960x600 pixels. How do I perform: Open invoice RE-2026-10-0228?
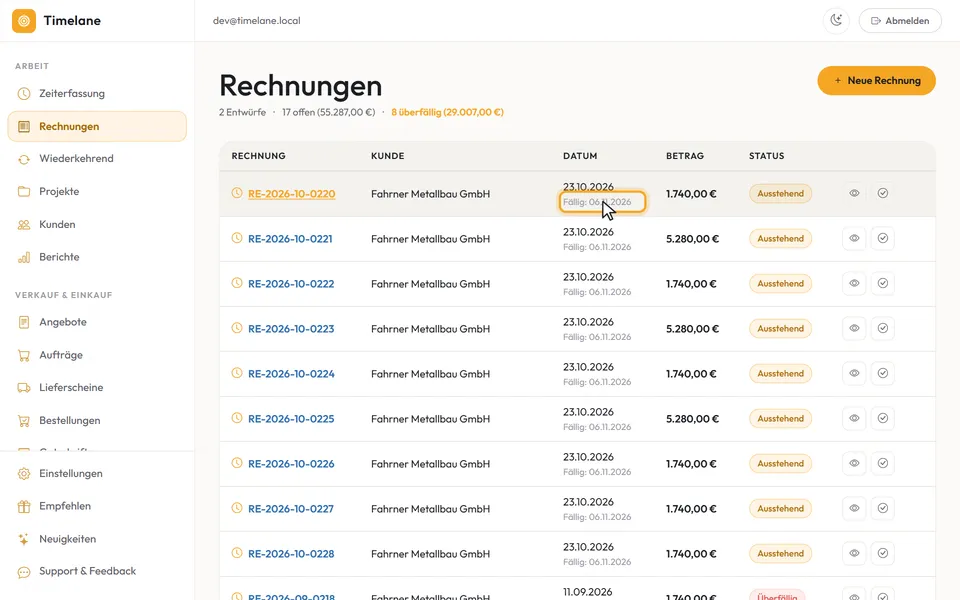point(291,554)
